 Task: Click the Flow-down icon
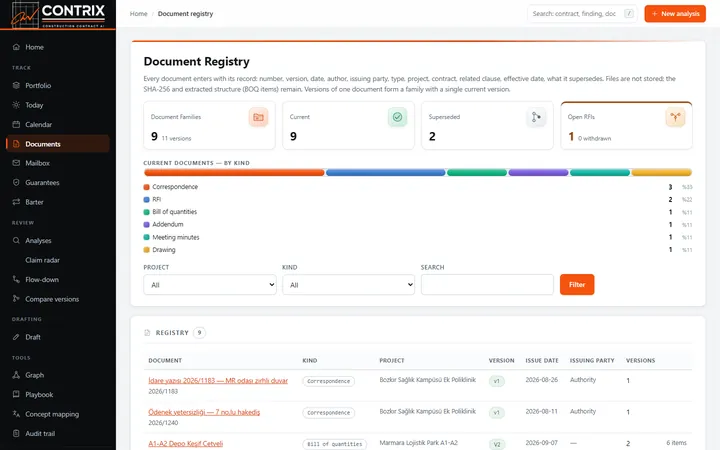pyautogui.click(x=16, y=279)
